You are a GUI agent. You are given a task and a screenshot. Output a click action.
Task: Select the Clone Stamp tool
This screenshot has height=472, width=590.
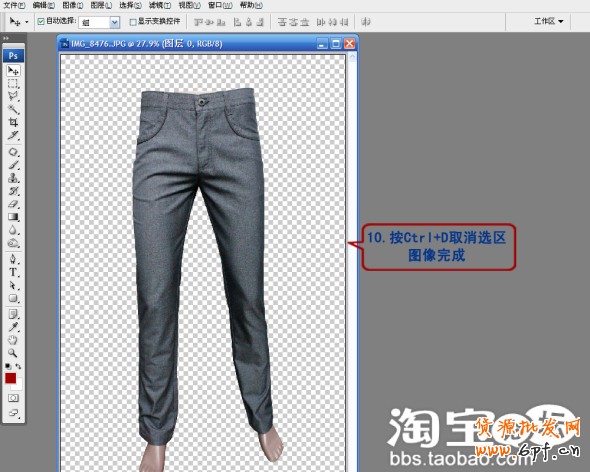(x=14, y=178)
